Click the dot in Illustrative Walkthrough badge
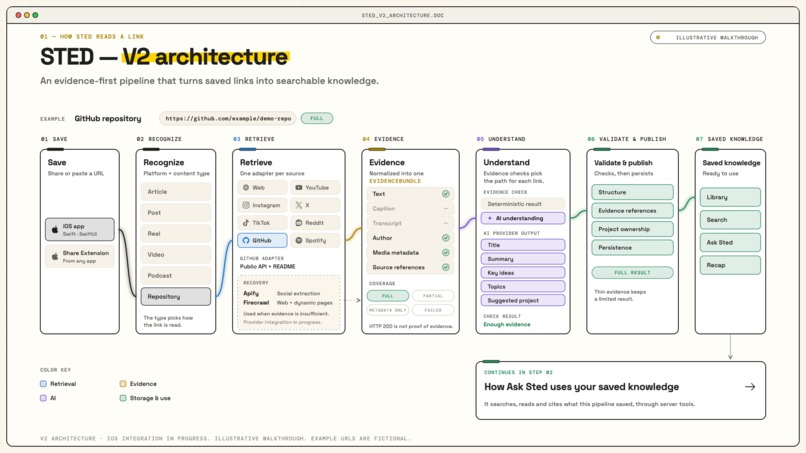The height and width of the screenshot is (453, 806). (658, 38)
